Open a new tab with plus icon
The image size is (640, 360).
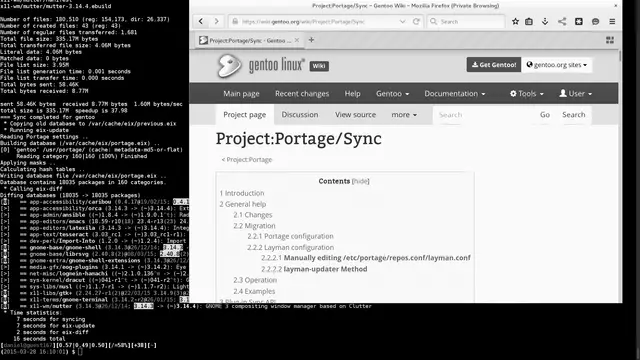click(311, 40)
